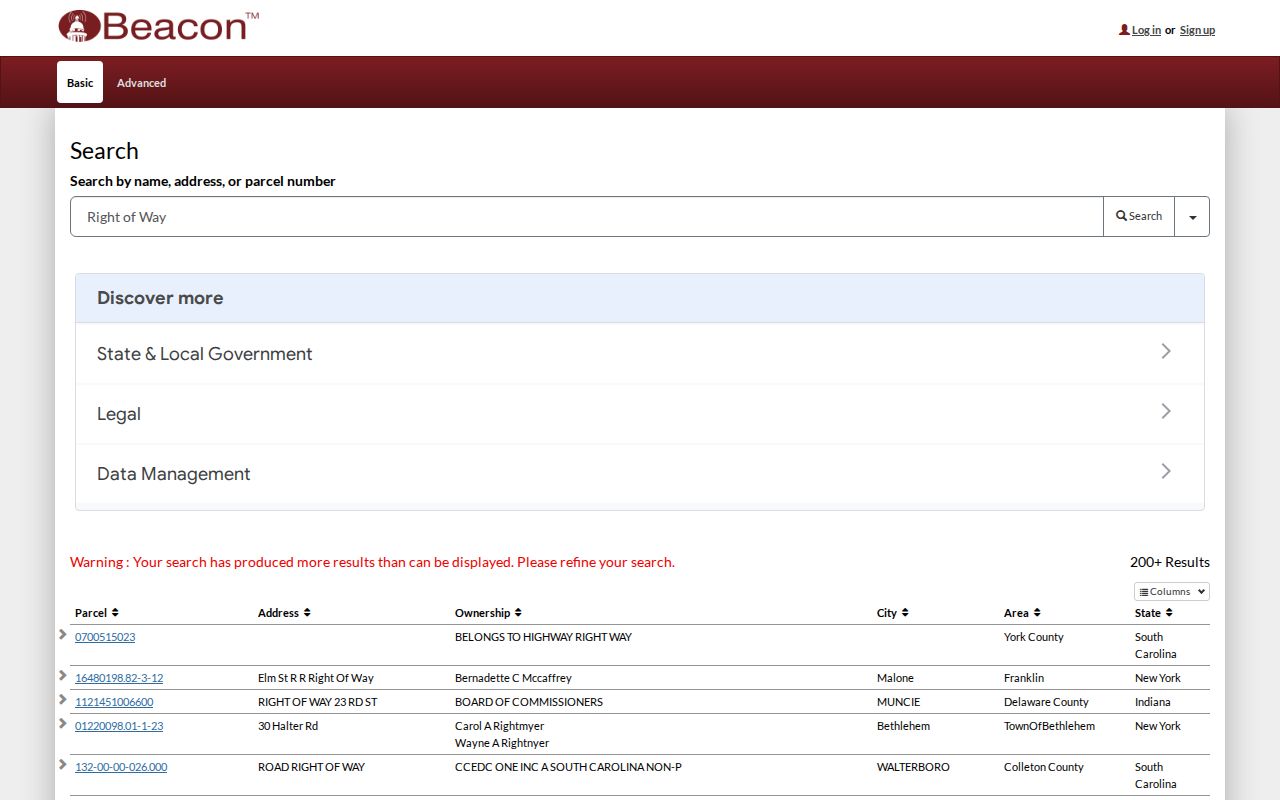Click the 'WALTERBORO' city cell
The height and width of the screenshot is (800, 1280).
(913, 767)
